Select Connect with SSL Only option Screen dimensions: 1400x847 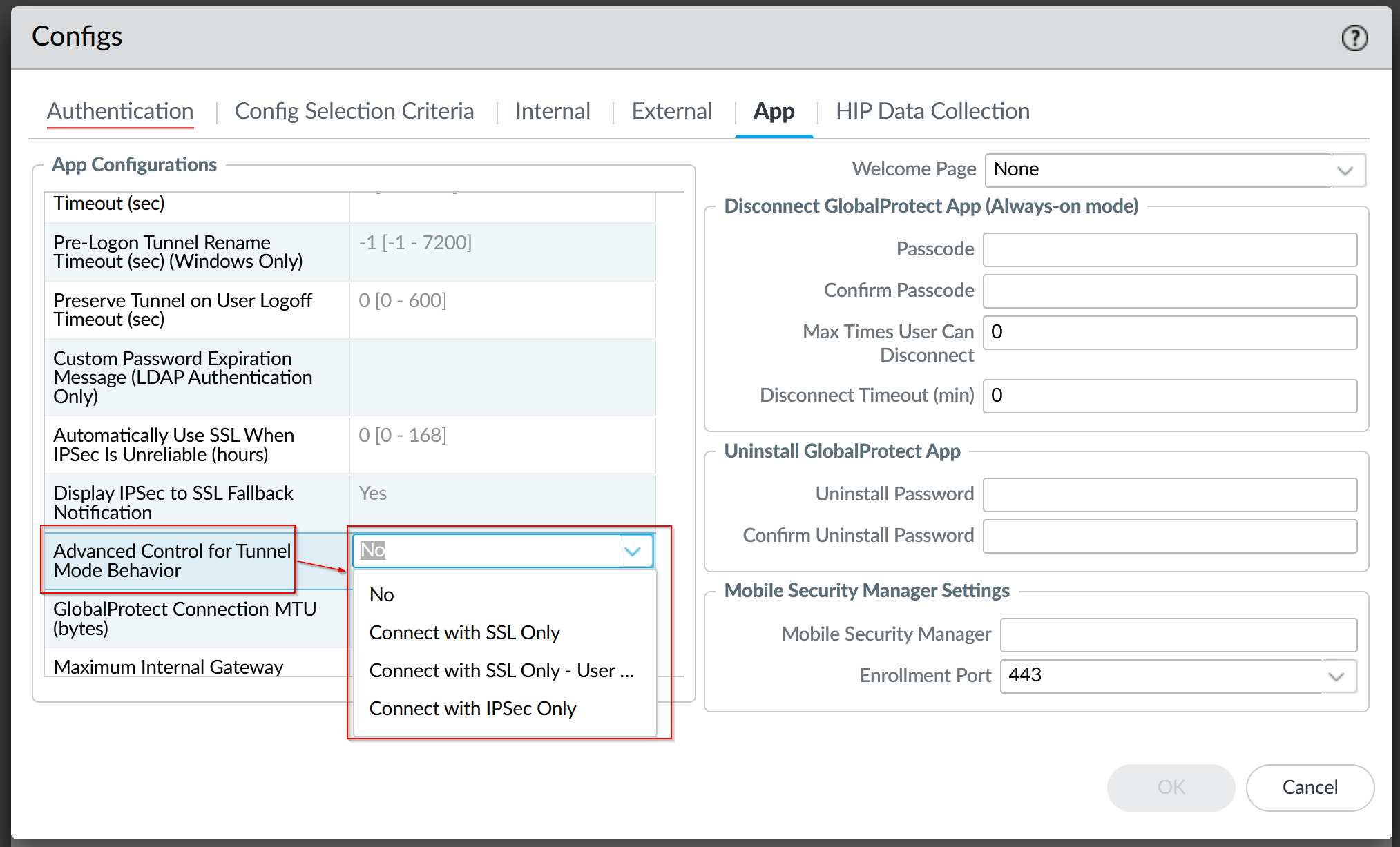[x=464, y=632]
